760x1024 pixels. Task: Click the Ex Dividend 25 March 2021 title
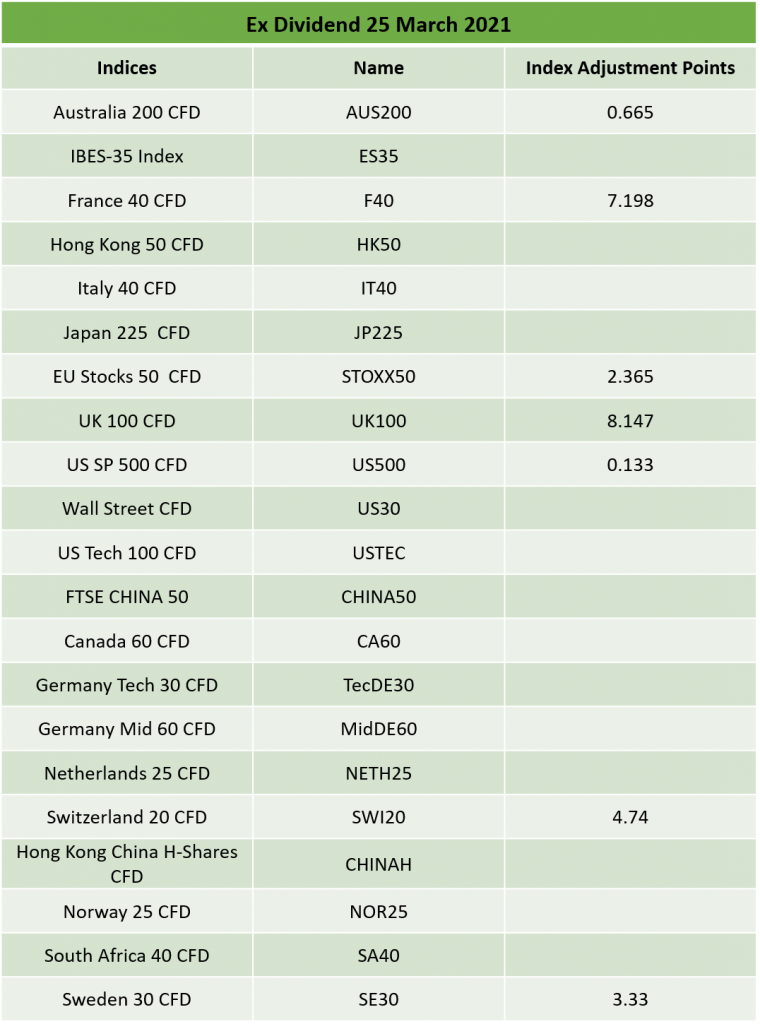click(x=379, y=25)
